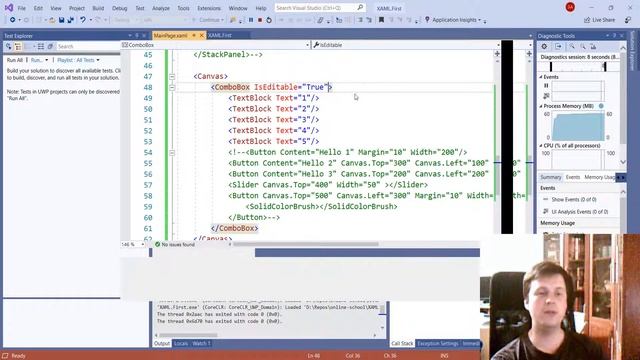Open the Exception Settings tab
The image size is (640, 360).
point(438,343)
